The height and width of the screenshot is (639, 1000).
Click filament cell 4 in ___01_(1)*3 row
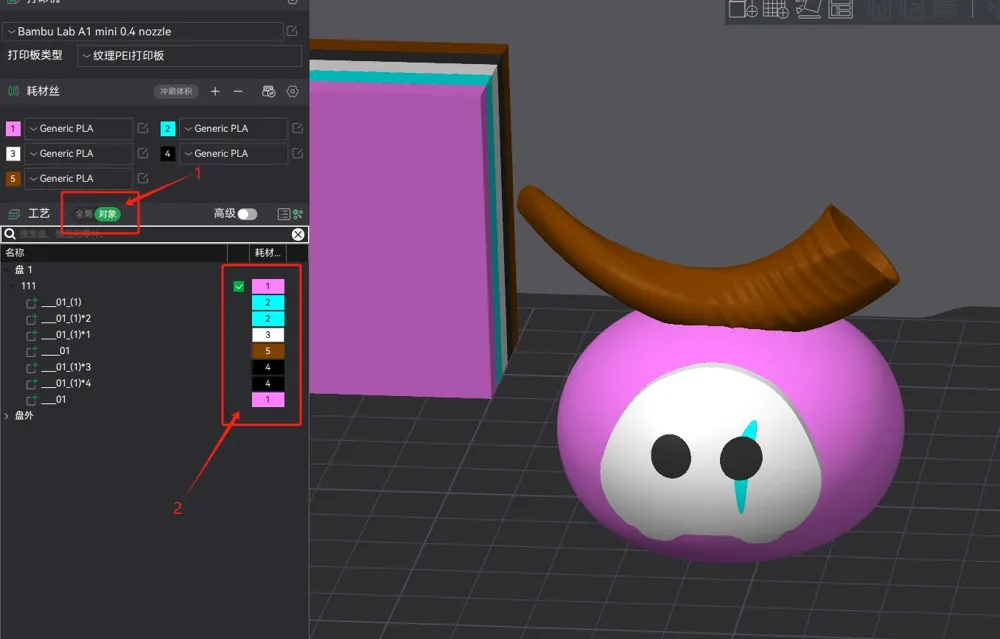pyautogui.click(x=268, y=367)
